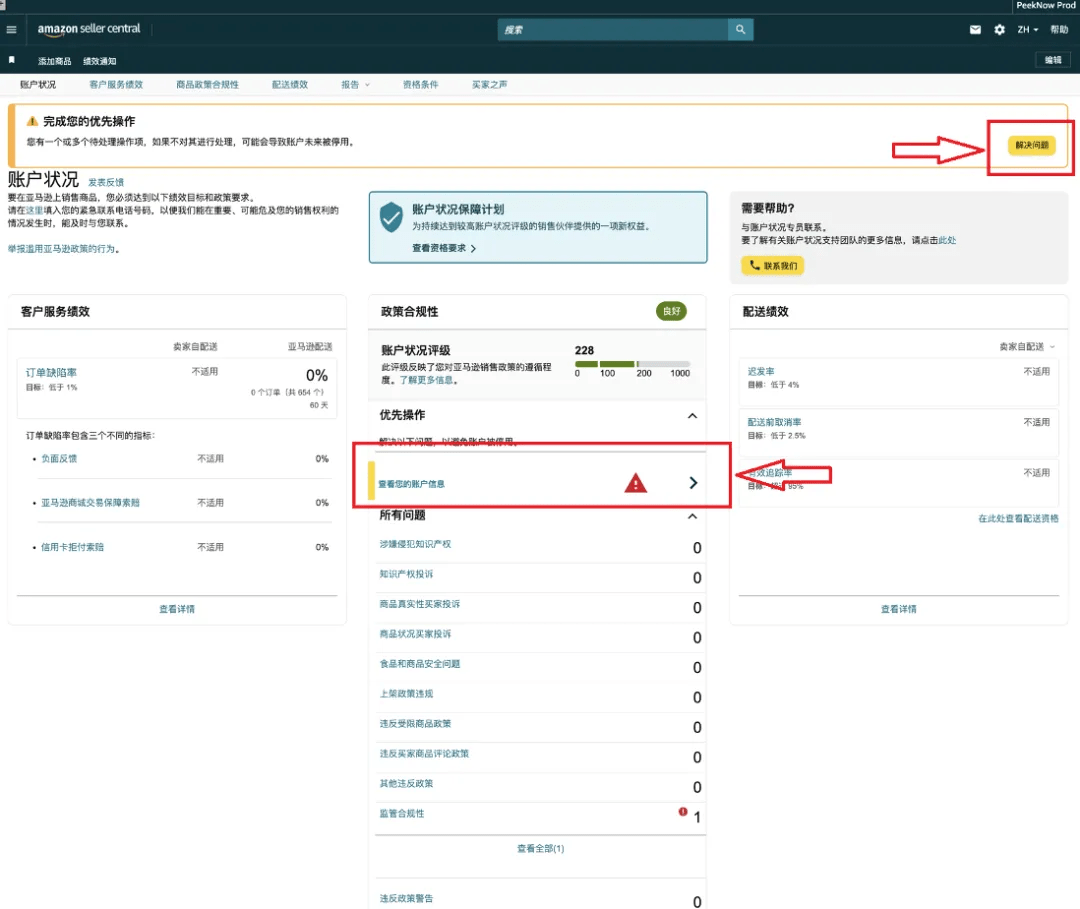This screenshot has width=1080, height=909.
Task: Click the bookmark flag icon
Action: pyautogui.click(x=12, y=60)
